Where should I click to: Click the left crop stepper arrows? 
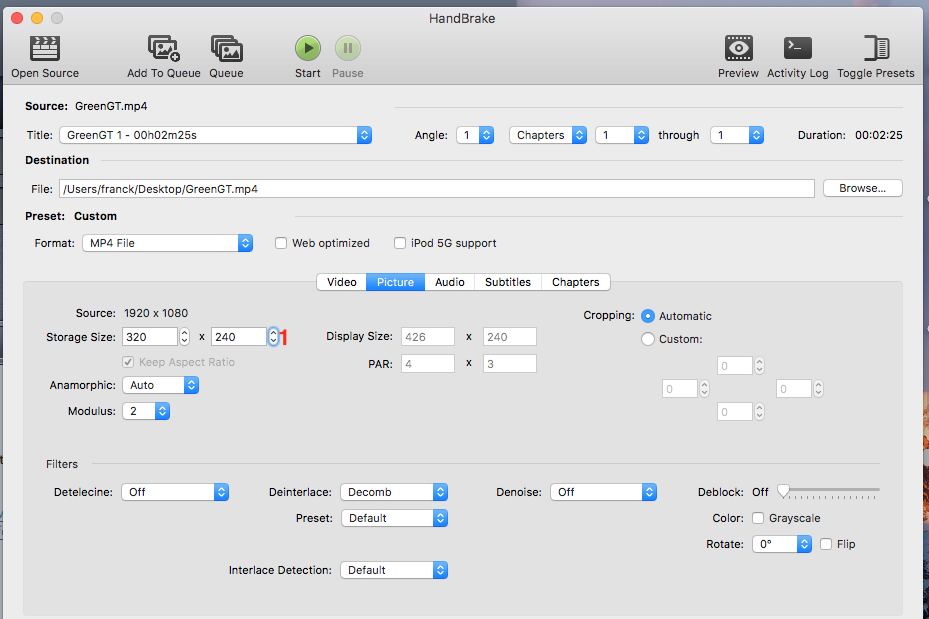704,389
